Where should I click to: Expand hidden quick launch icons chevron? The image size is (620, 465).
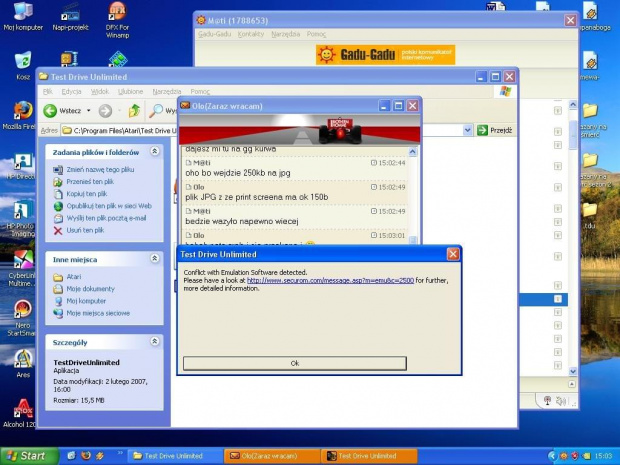(x=120, y=453)
